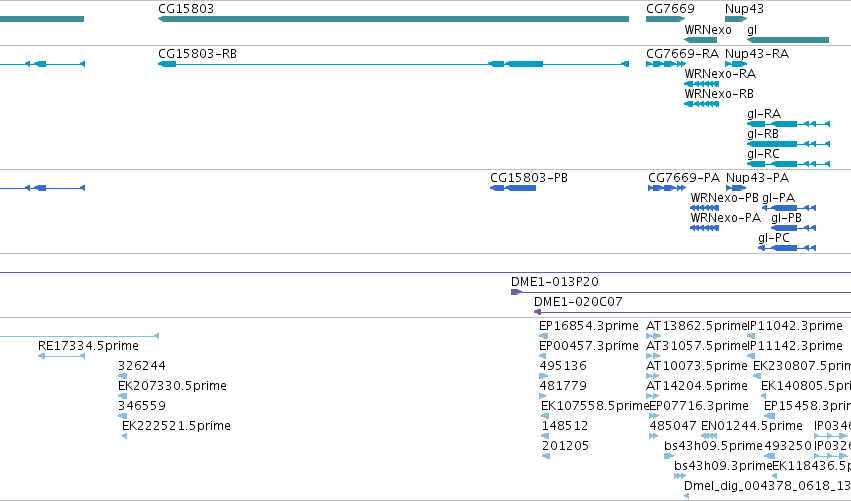Click the EP16854.3prime EST label
This screenshot has width=851, height=501.
pyautogui.click(x=589, y=326)
